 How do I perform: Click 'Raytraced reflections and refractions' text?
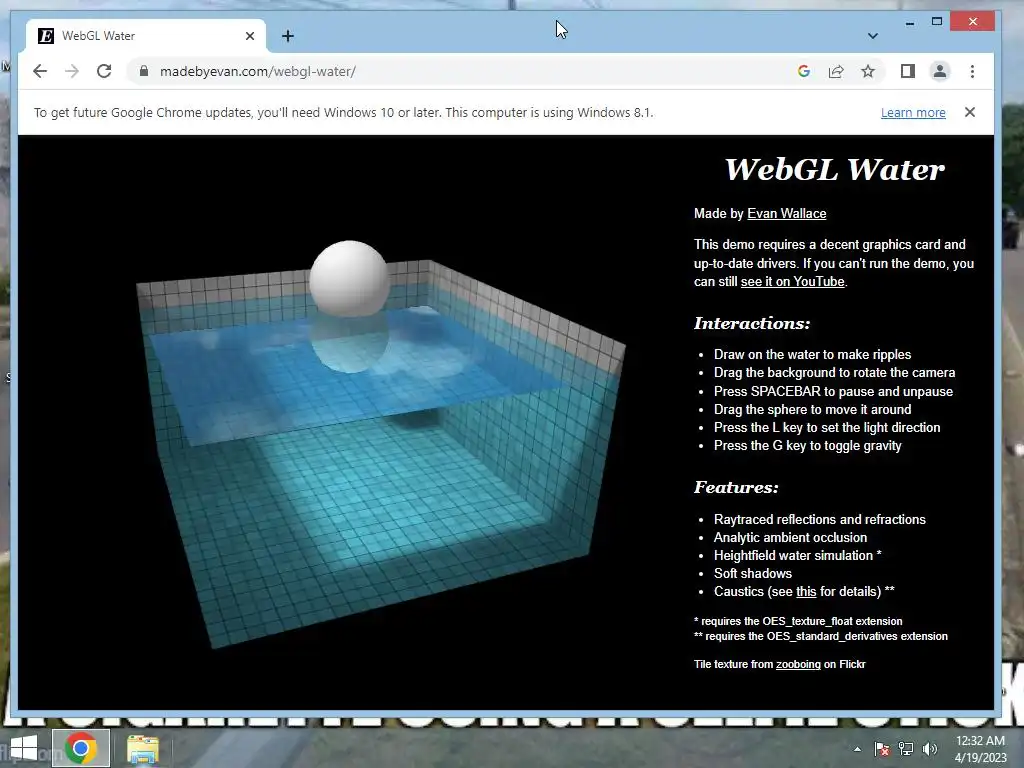[820, 519]
